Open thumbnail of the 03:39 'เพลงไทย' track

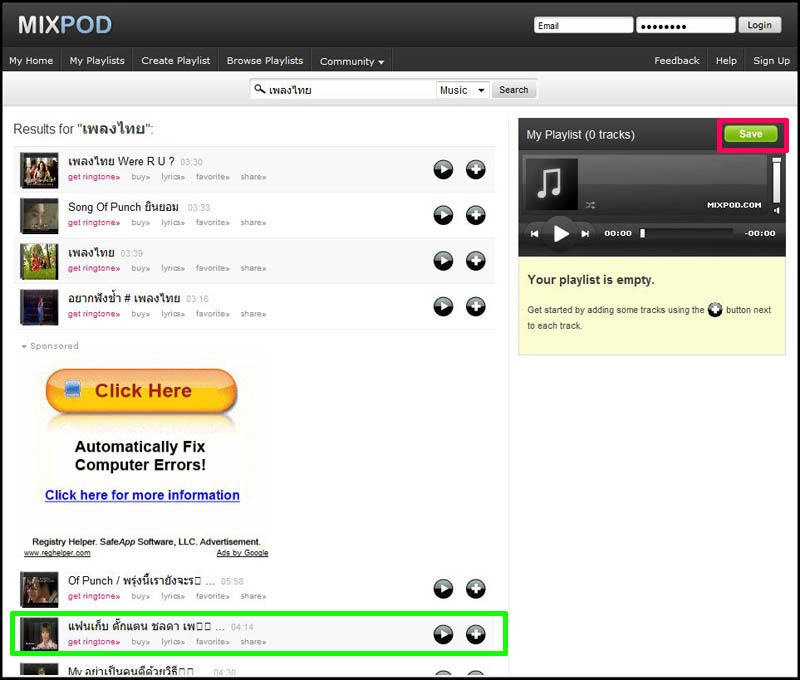click(x=39, y=262)
